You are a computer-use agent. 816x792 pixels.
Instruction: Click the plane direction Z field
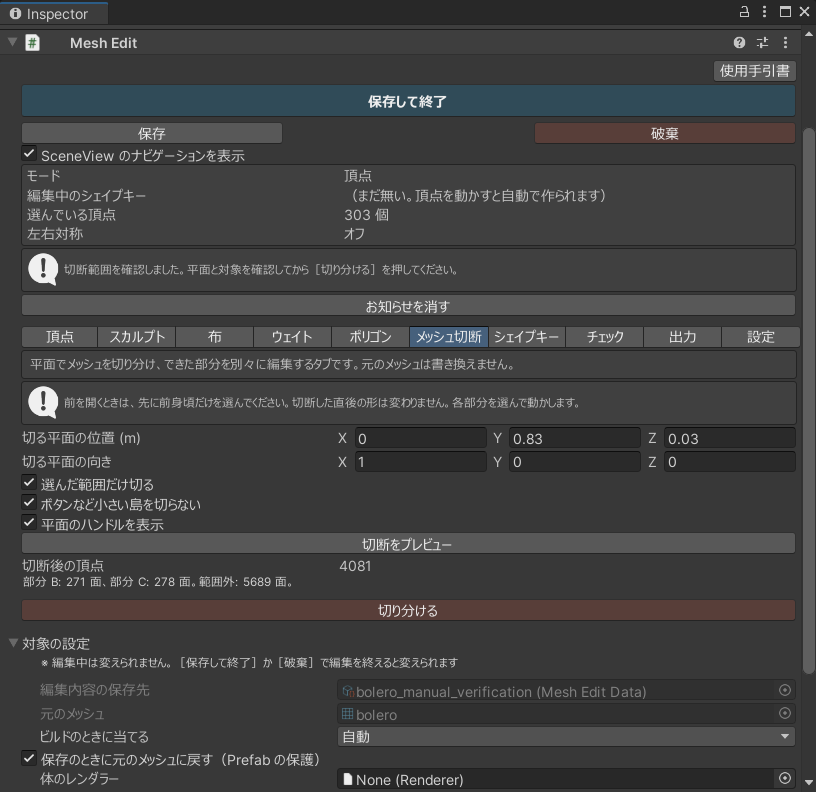click(x=730, y=462)
